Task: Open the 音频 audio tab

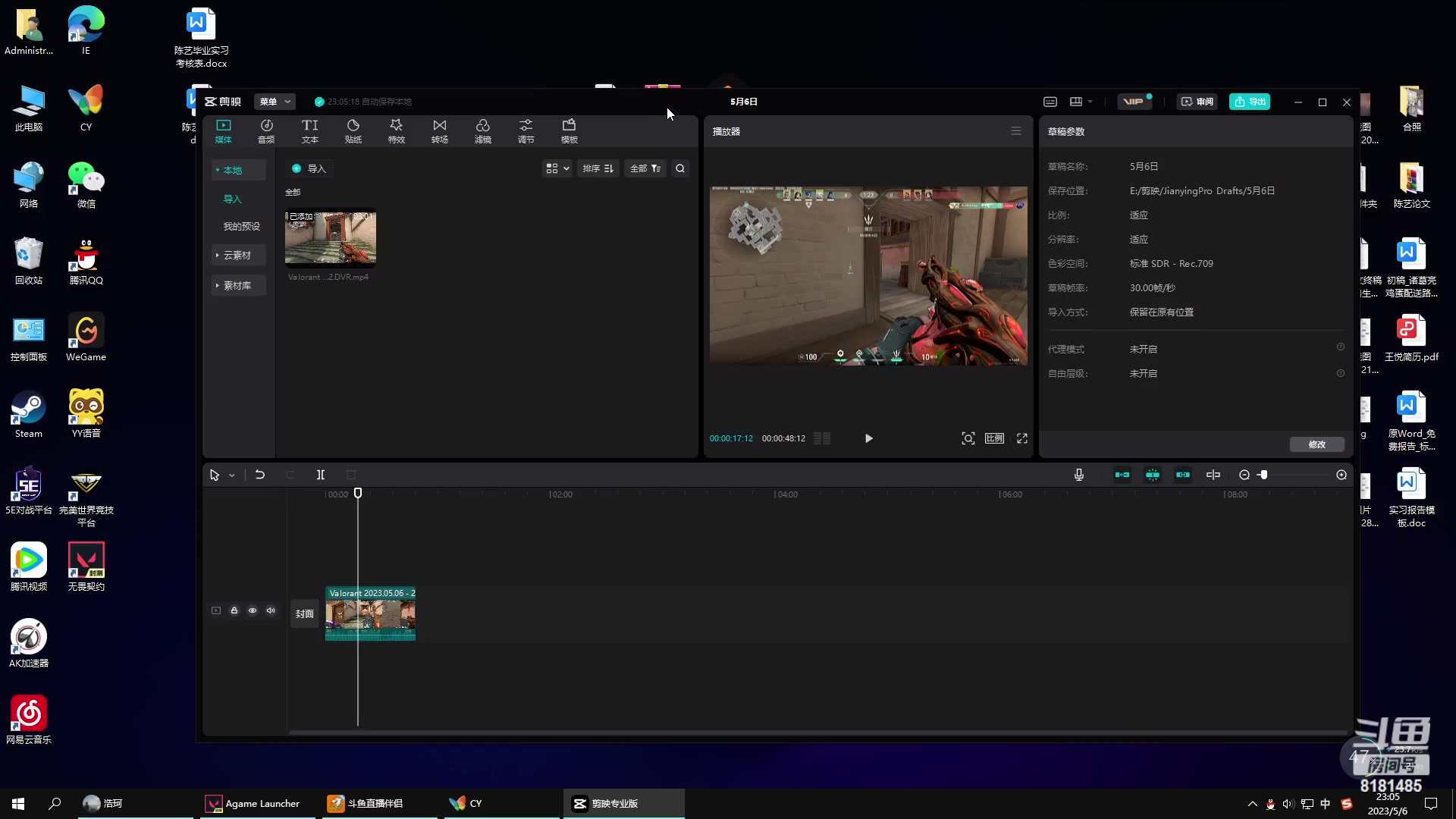Action: point(267,131)
